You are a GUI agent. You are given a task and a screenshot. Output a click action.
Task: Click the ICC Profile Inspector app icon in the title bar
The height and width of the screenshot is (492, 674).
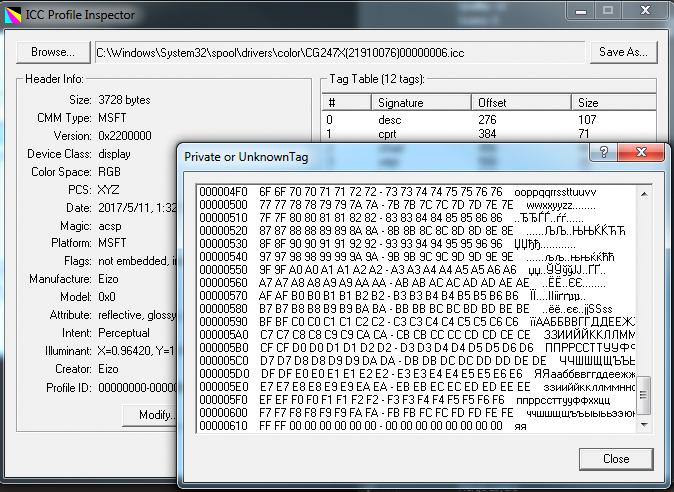pos(13,15)
